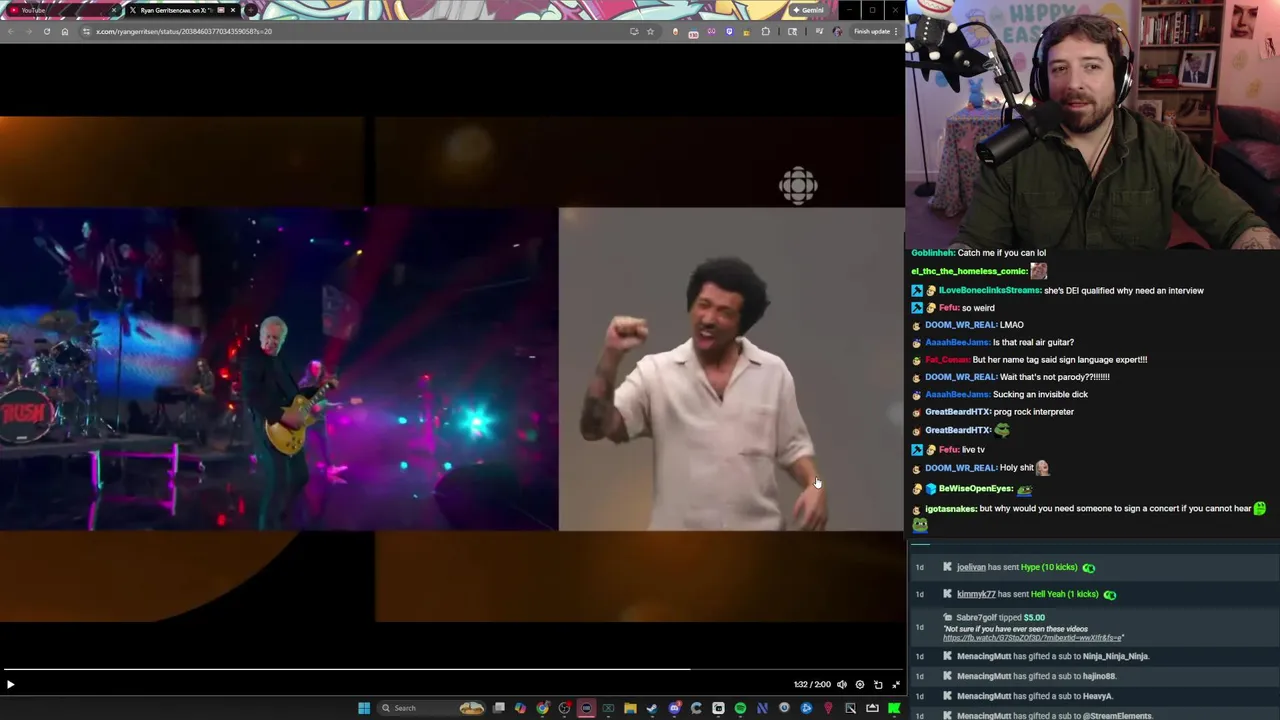
Task: Click chat username Goblinheh
Action: click(933, 253)
